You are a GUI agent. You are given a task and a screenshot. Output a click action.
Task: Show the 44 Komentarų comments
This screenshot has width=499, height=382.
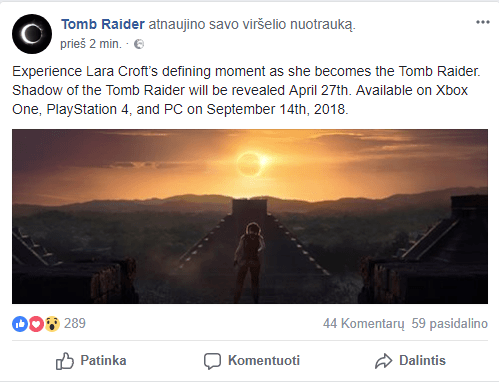(x=363, y=323)
